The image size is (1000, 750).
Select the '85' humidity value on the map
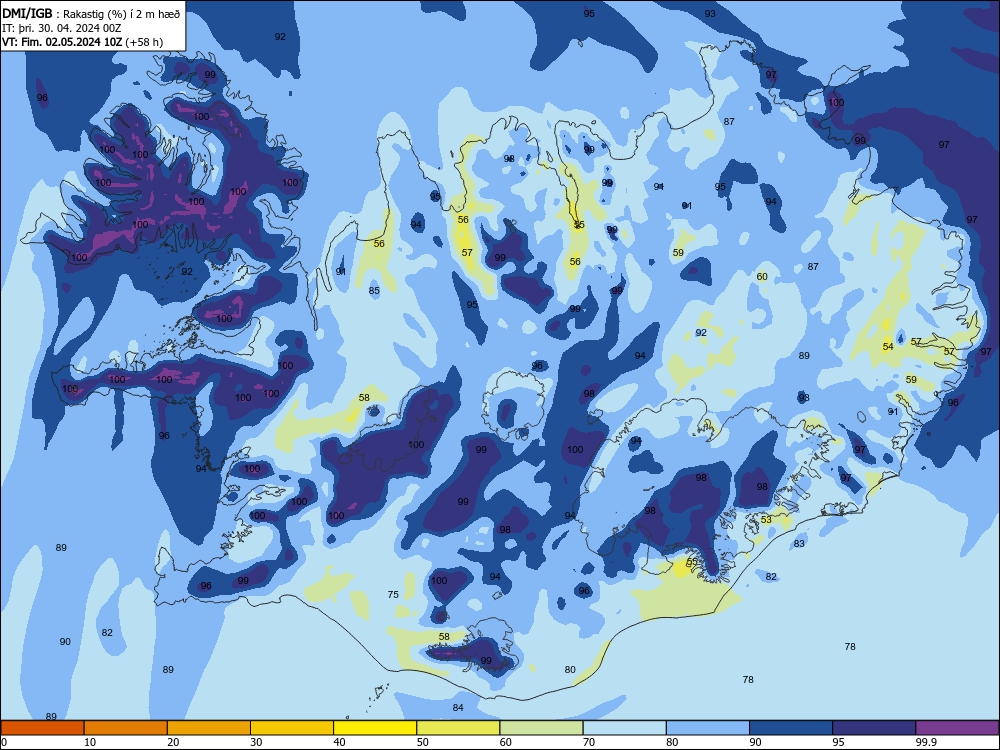(374, 291)
